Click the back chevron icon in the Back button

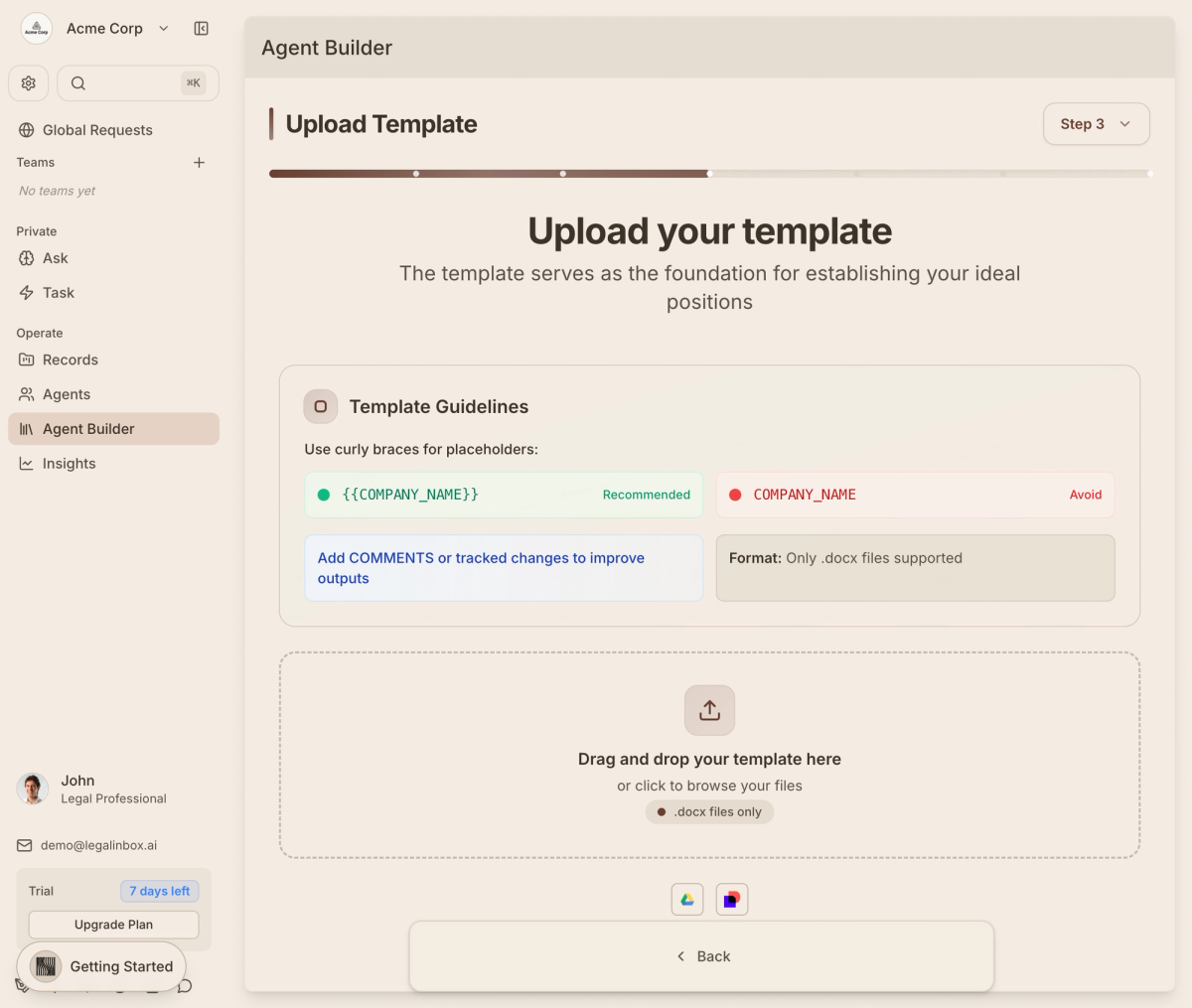681,956
